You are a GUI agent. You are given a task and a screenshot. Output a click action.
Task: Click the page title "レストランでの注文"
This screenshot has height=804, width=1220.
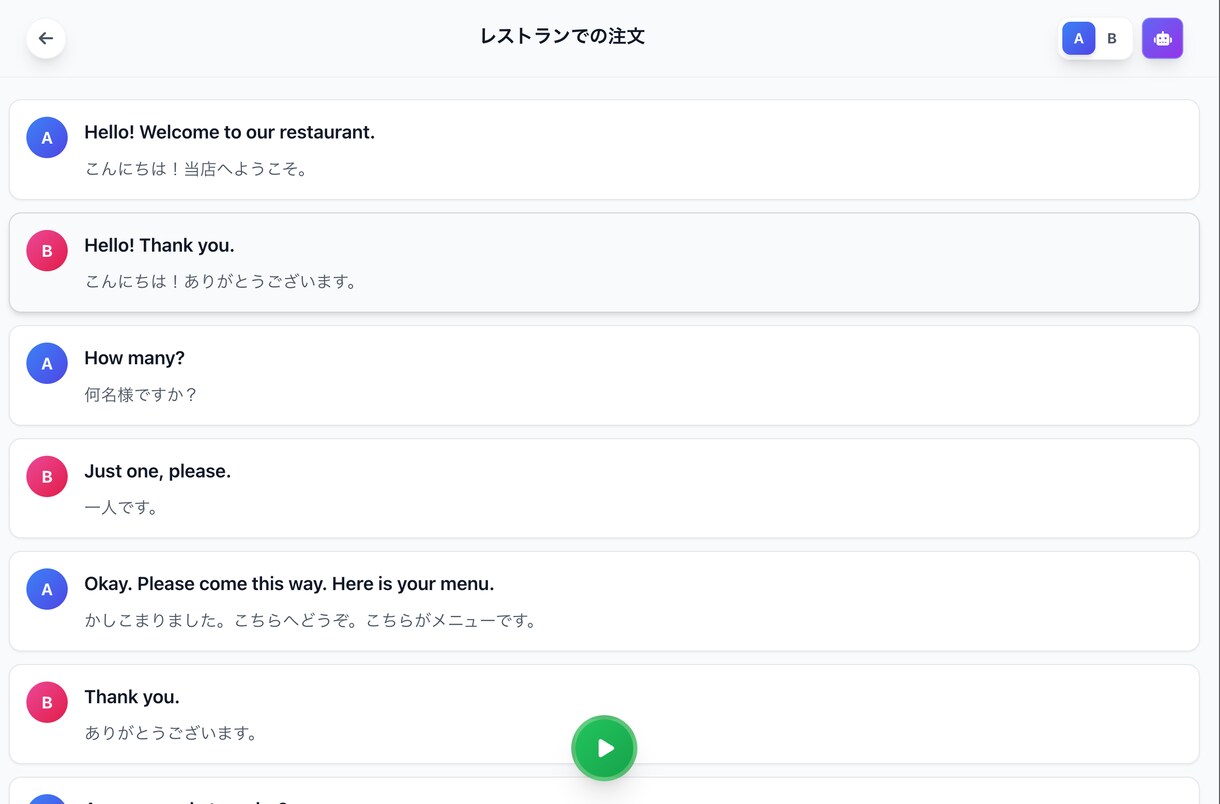(562, 37)
